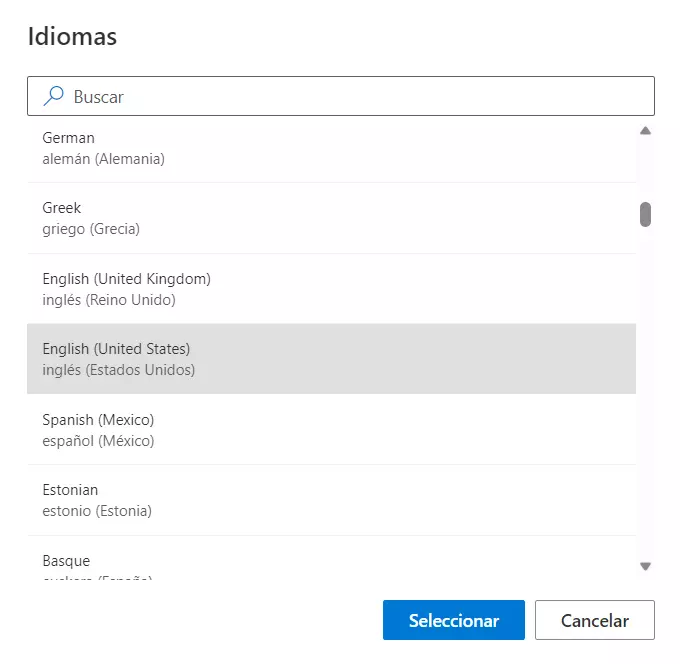Choose Greek (griego) from the list
Screen dimensions: 680x664
tap(330, 218)
